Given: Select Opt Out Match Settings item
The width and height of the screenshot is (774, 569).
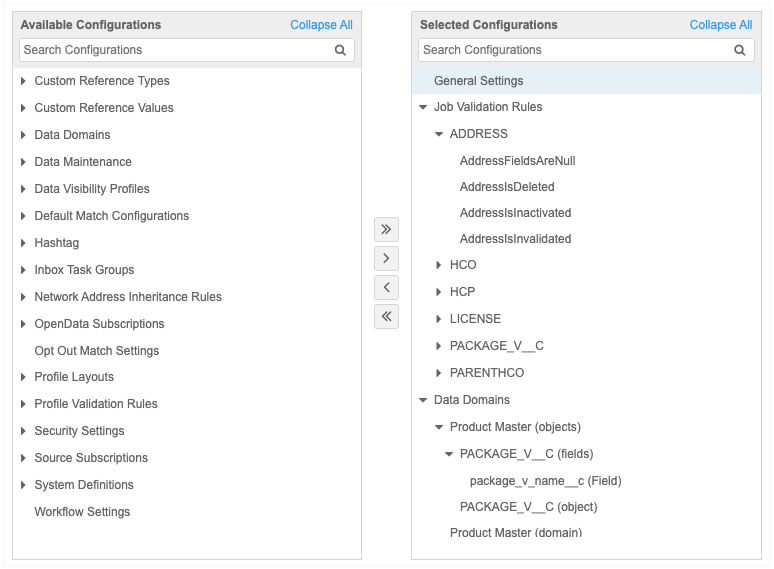Looking at the screenshot, I should pos(97,351).
